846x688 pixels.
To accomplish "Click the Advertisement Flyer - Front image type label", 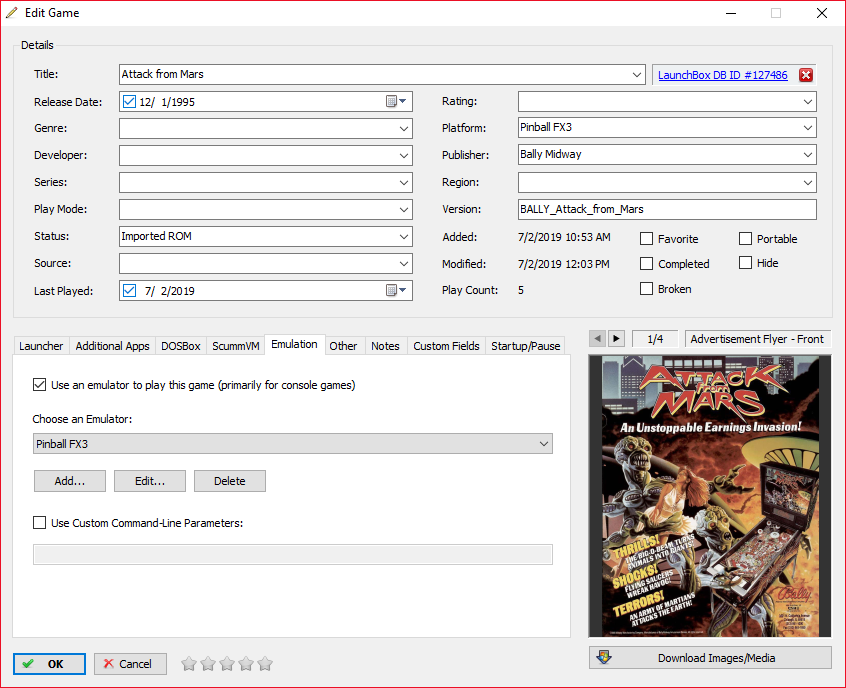I will coord(757,339).
